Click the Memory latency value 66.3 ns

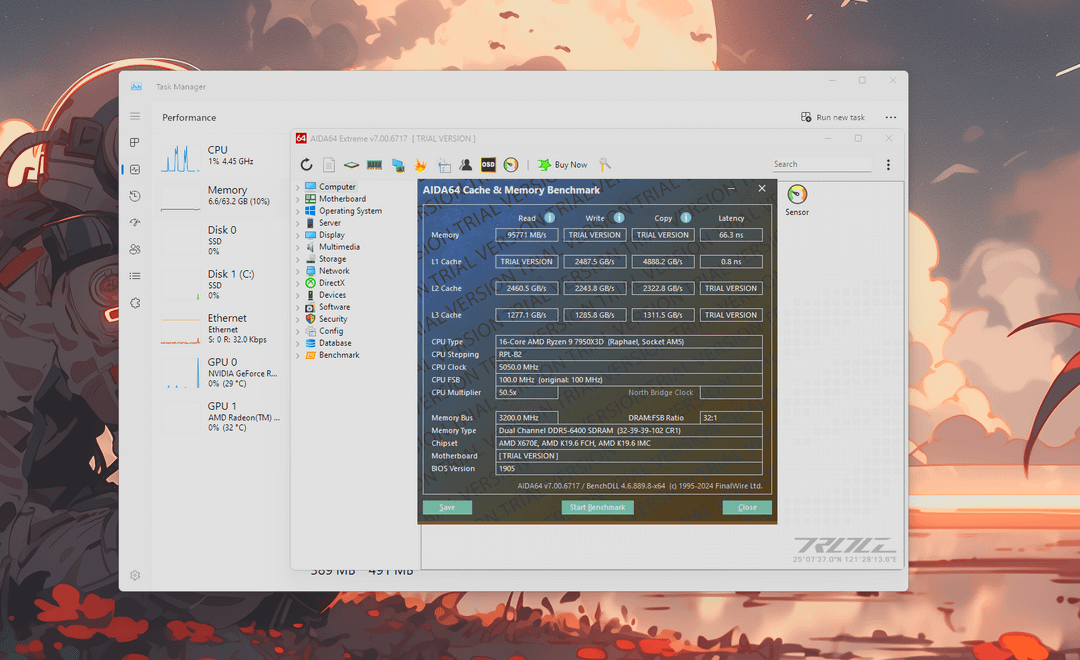pyautogui.click(x=731, y=235)
